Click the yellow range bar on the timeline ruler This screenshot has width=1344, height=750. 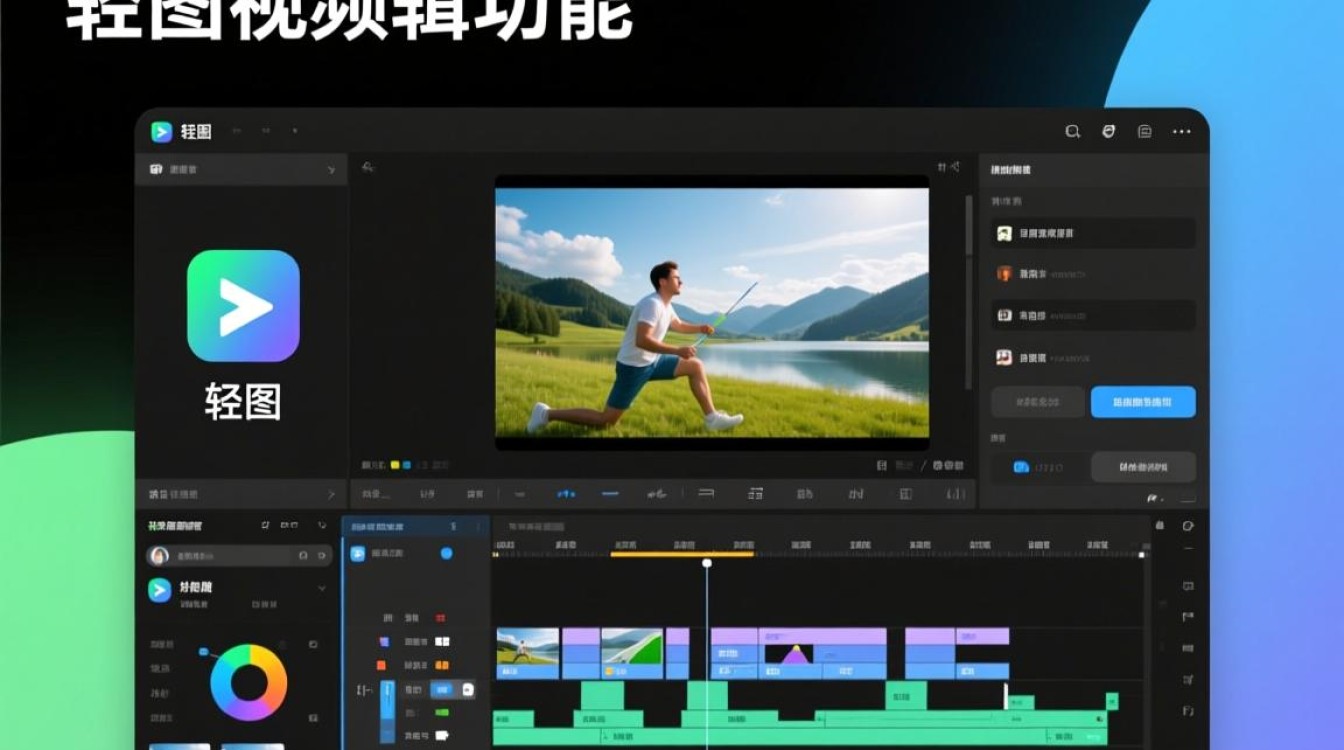click(682, 554)
